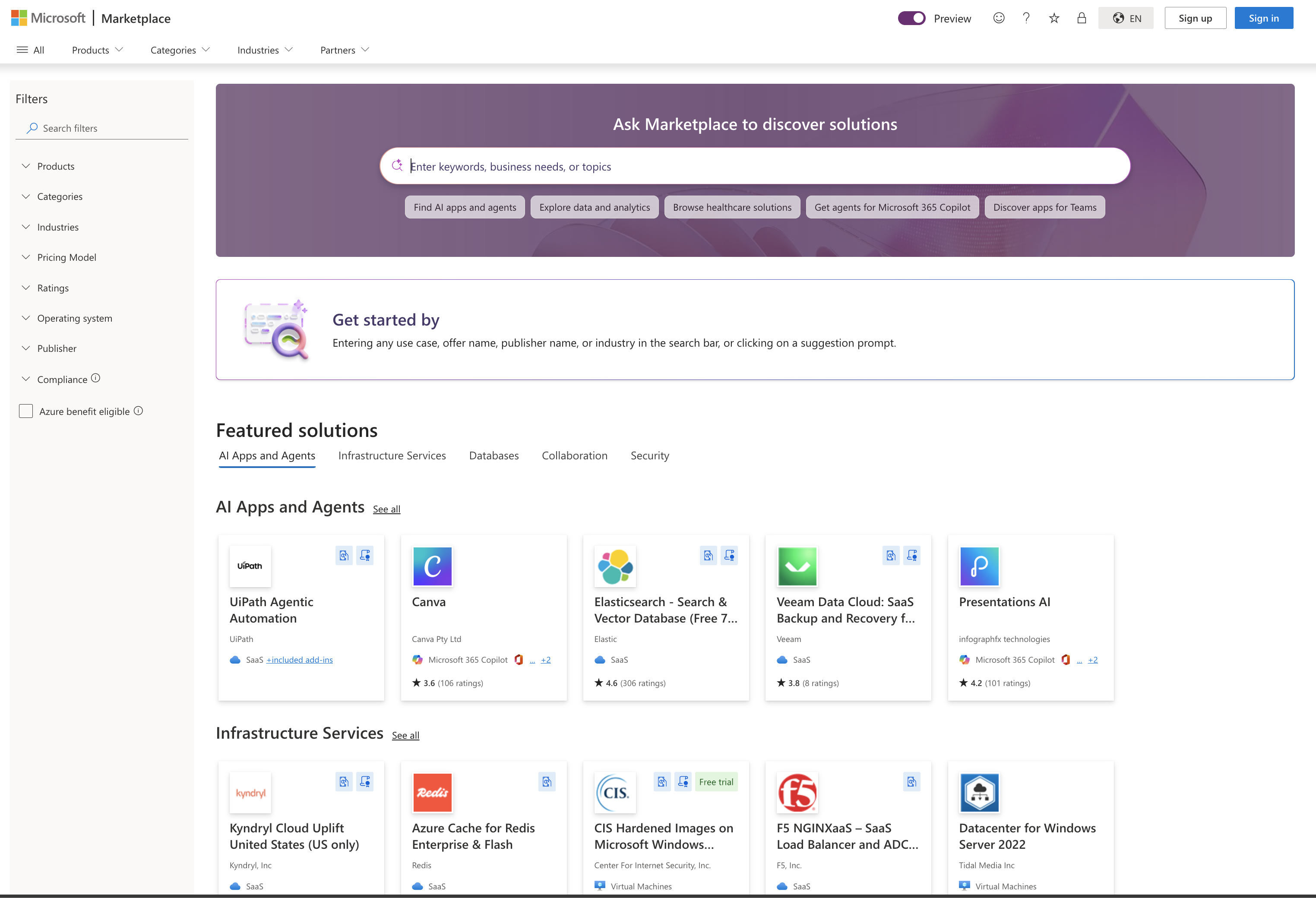Click the +included add-ins link
The image size is (1316, 898).
300,660
